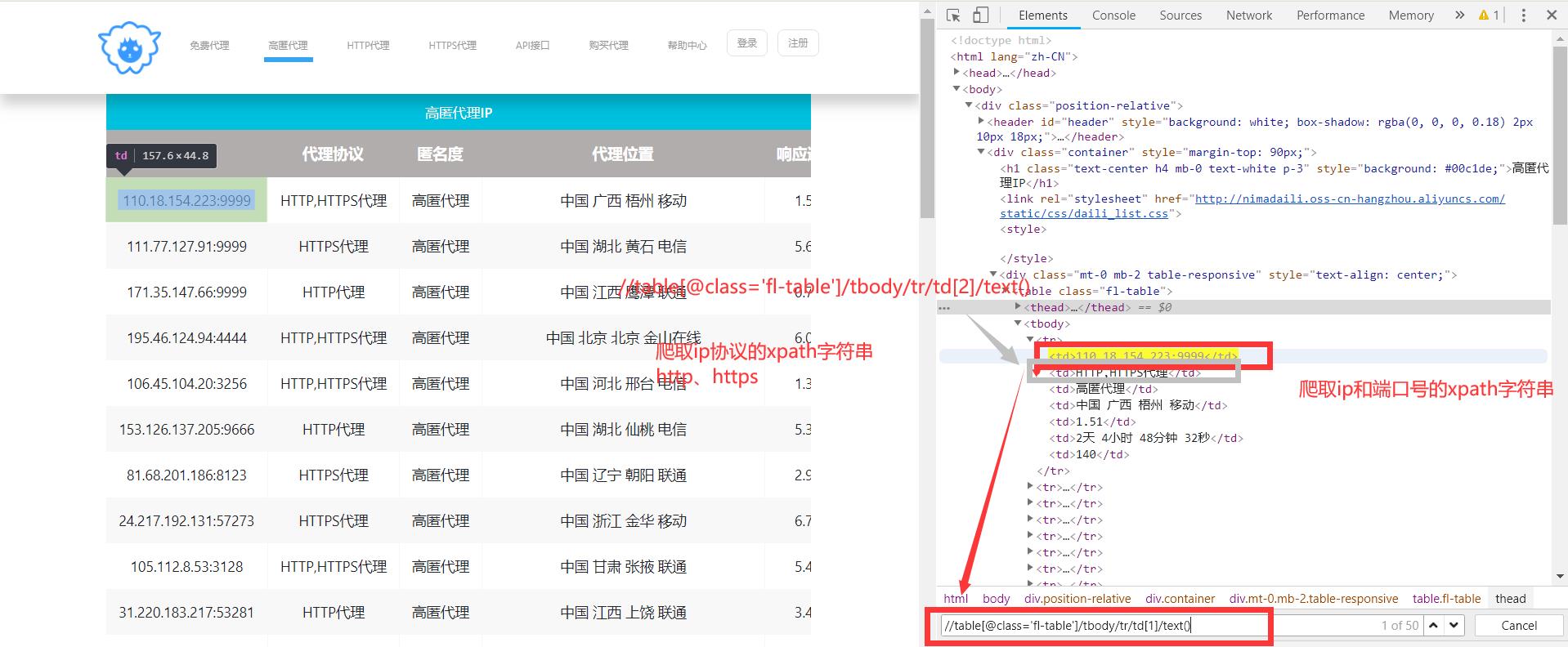1568x647 pixels.
Task: Click the 匿名度 column header
Action: pyautogui.click(x=440, y=154)
